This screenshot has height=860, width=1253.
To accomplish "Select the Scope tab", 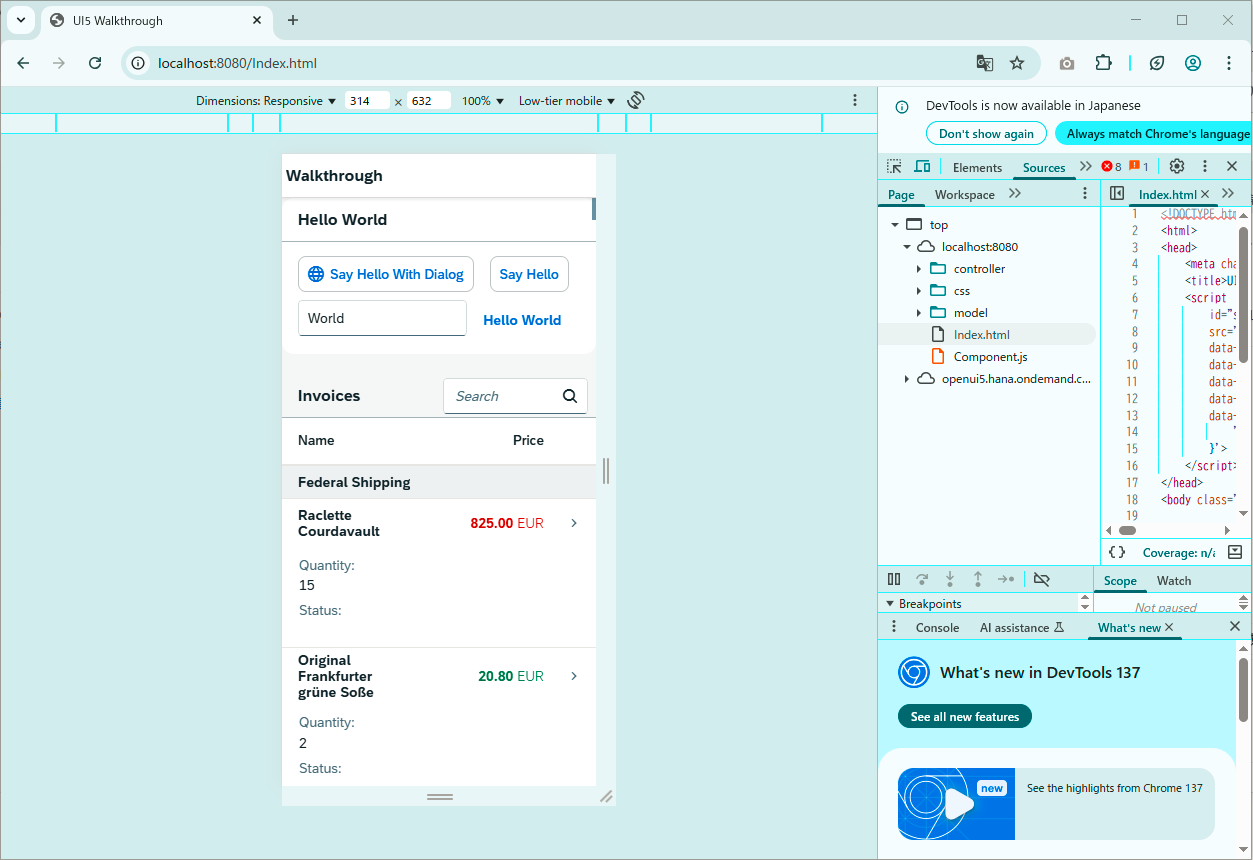I will 1120,581.
